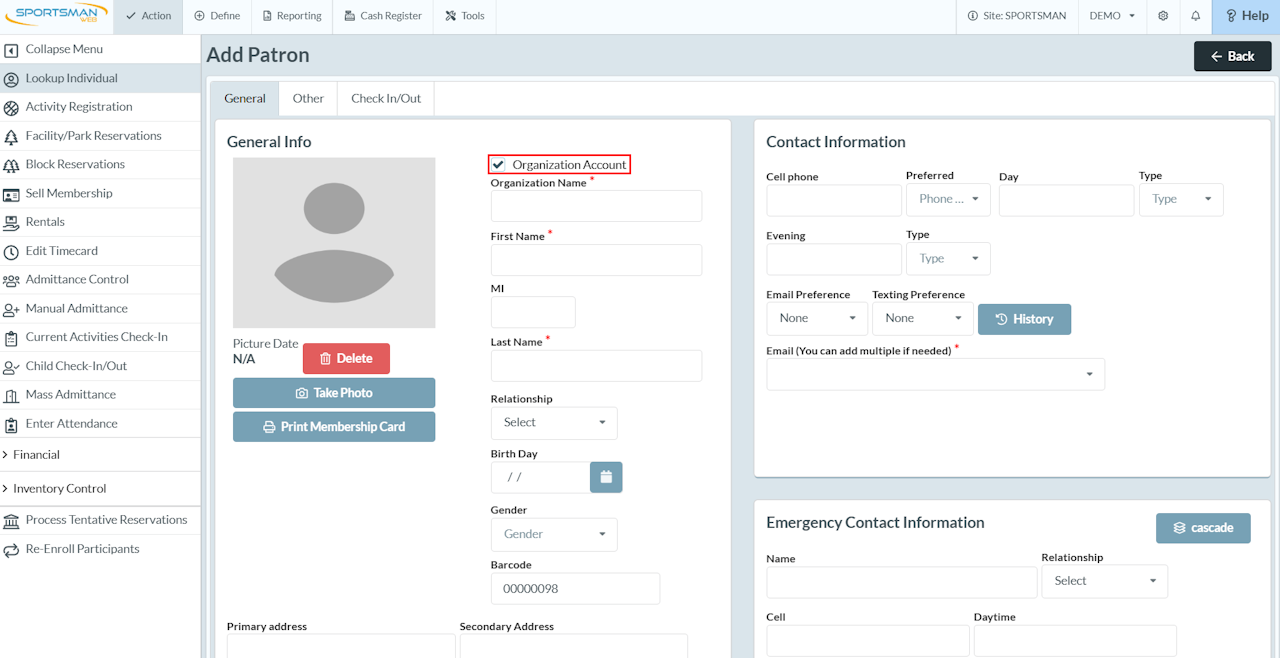This screenshot has height=658, width=1280.
Task: Open the Relationship dropdown in General Info
Action: pos(553,423)
